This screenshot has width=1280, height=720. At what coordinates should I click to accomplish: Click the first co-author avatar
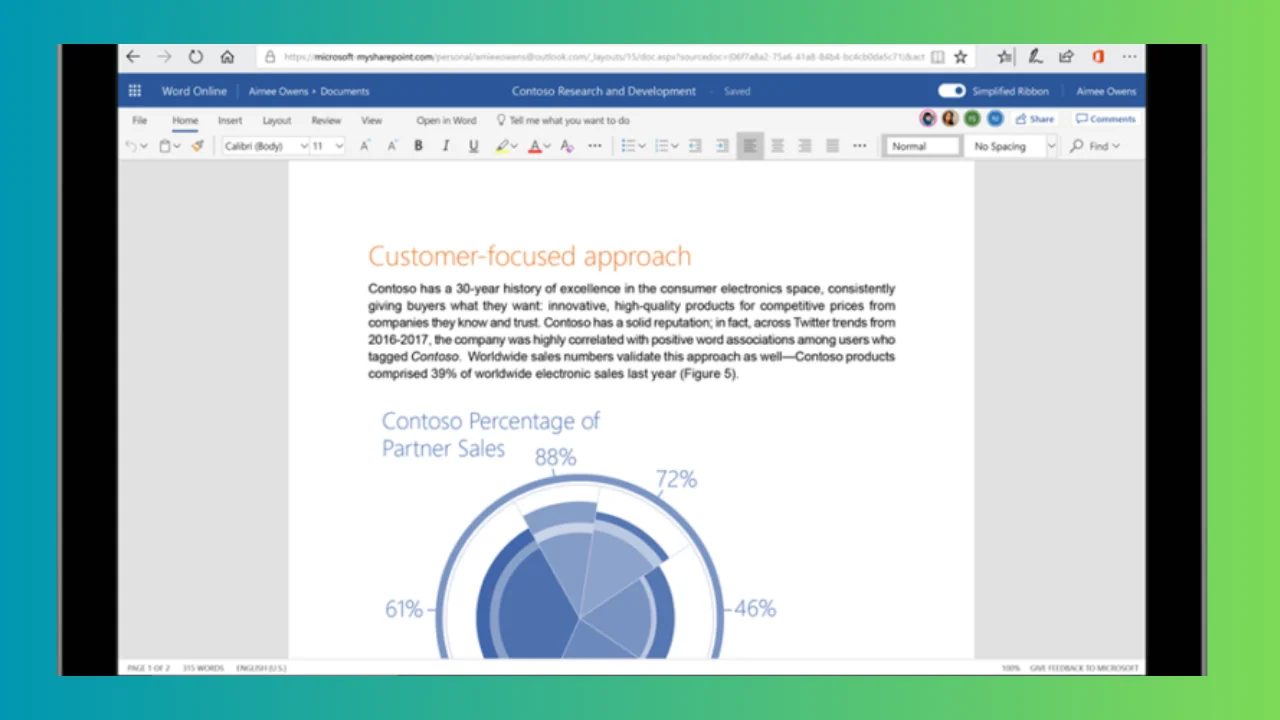click(928, 119)
